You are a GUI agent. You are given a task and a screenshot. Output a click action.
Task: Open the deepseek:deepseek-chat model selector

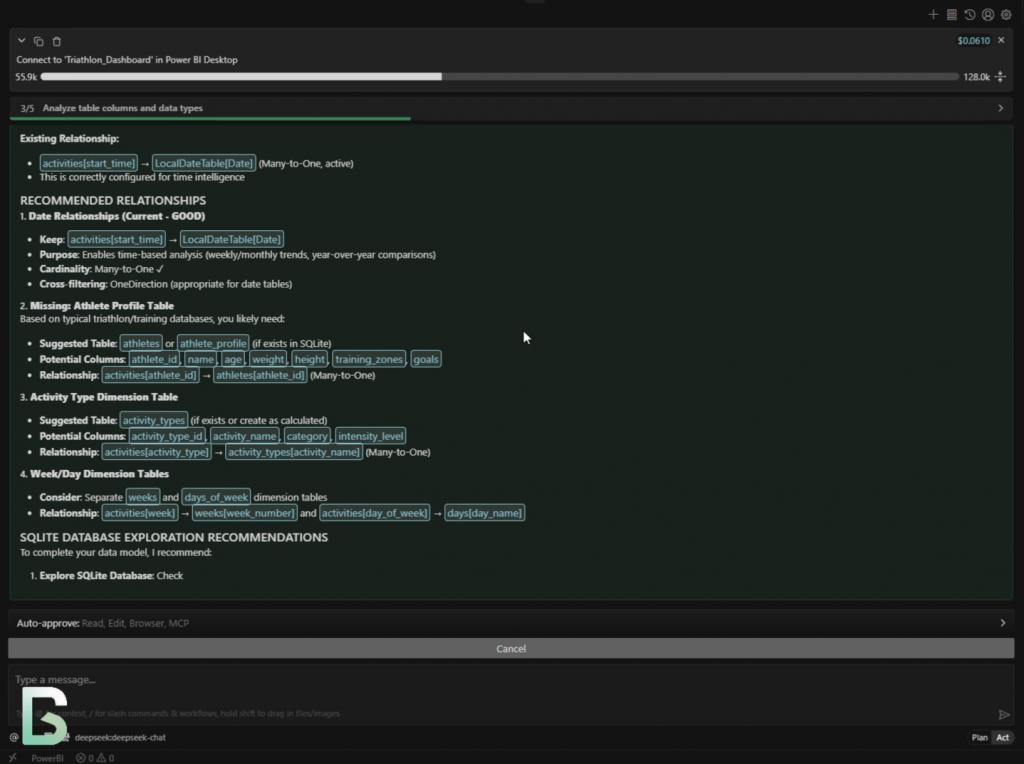click(120, 737)
